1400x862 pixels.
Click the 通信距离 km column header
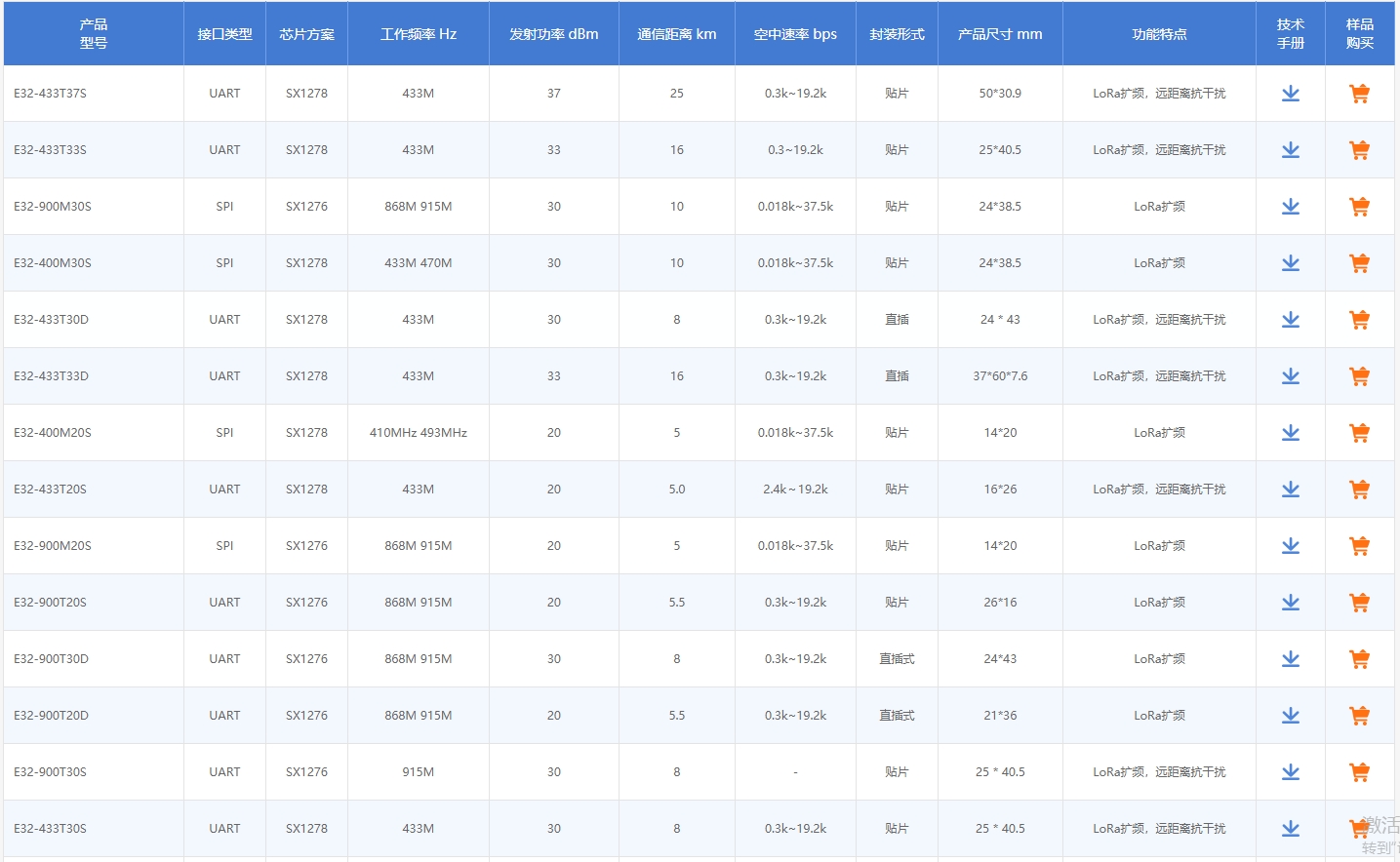[676, 34]
